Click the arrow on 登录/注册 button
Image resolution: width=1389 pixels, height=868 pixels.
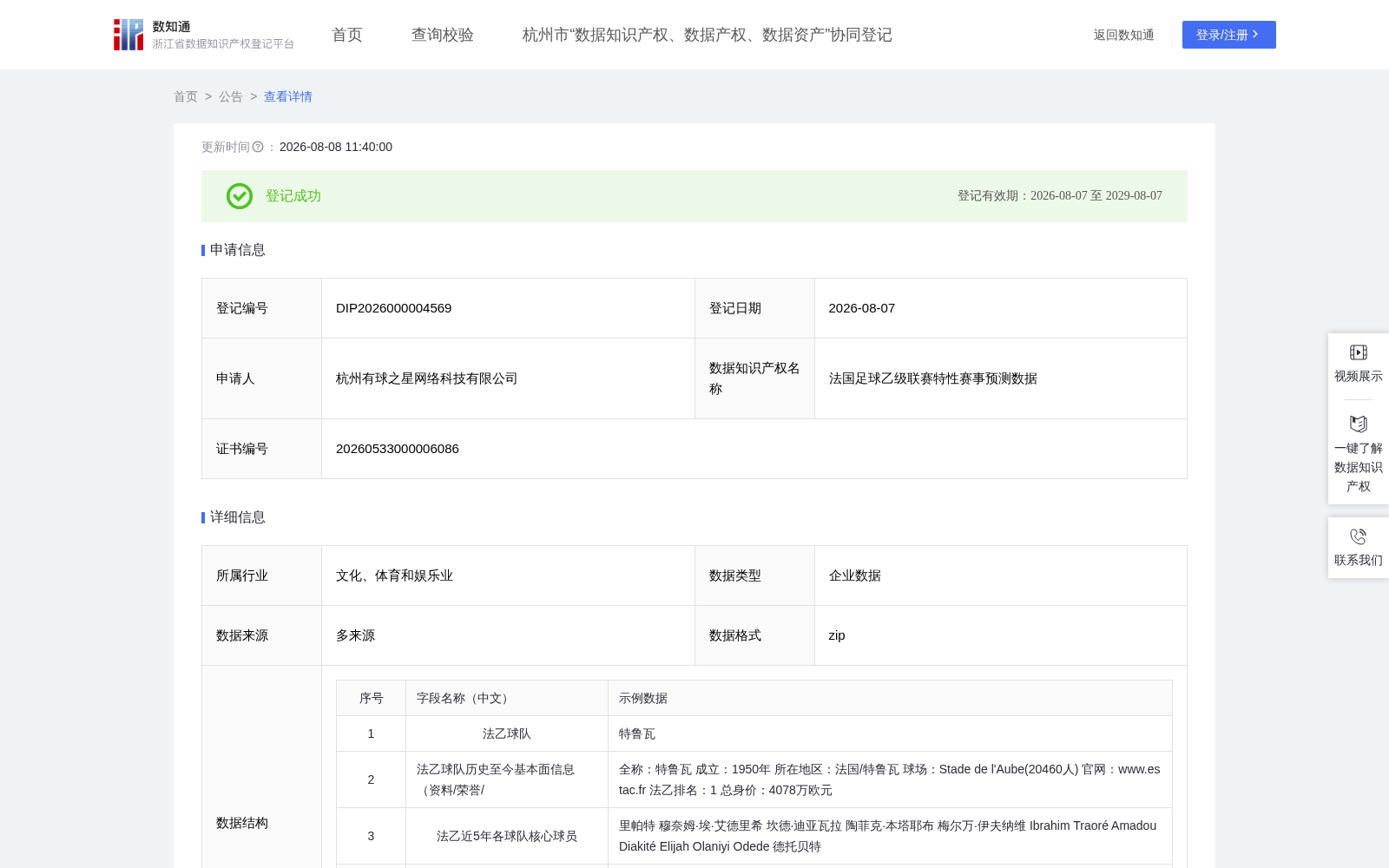pos(1255,35)
